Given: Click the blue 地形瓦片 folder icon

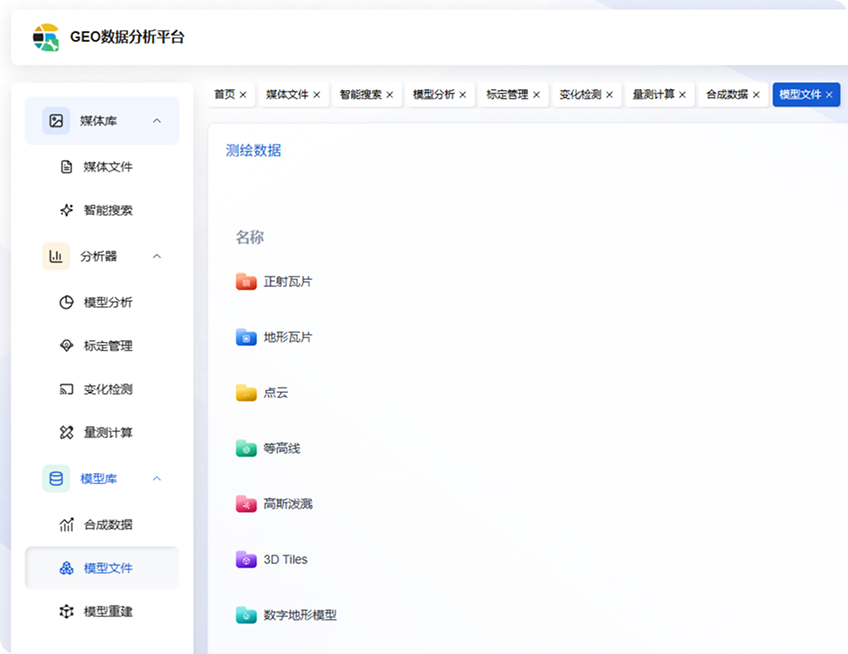Looking at the screenshot, I should 246,337.
